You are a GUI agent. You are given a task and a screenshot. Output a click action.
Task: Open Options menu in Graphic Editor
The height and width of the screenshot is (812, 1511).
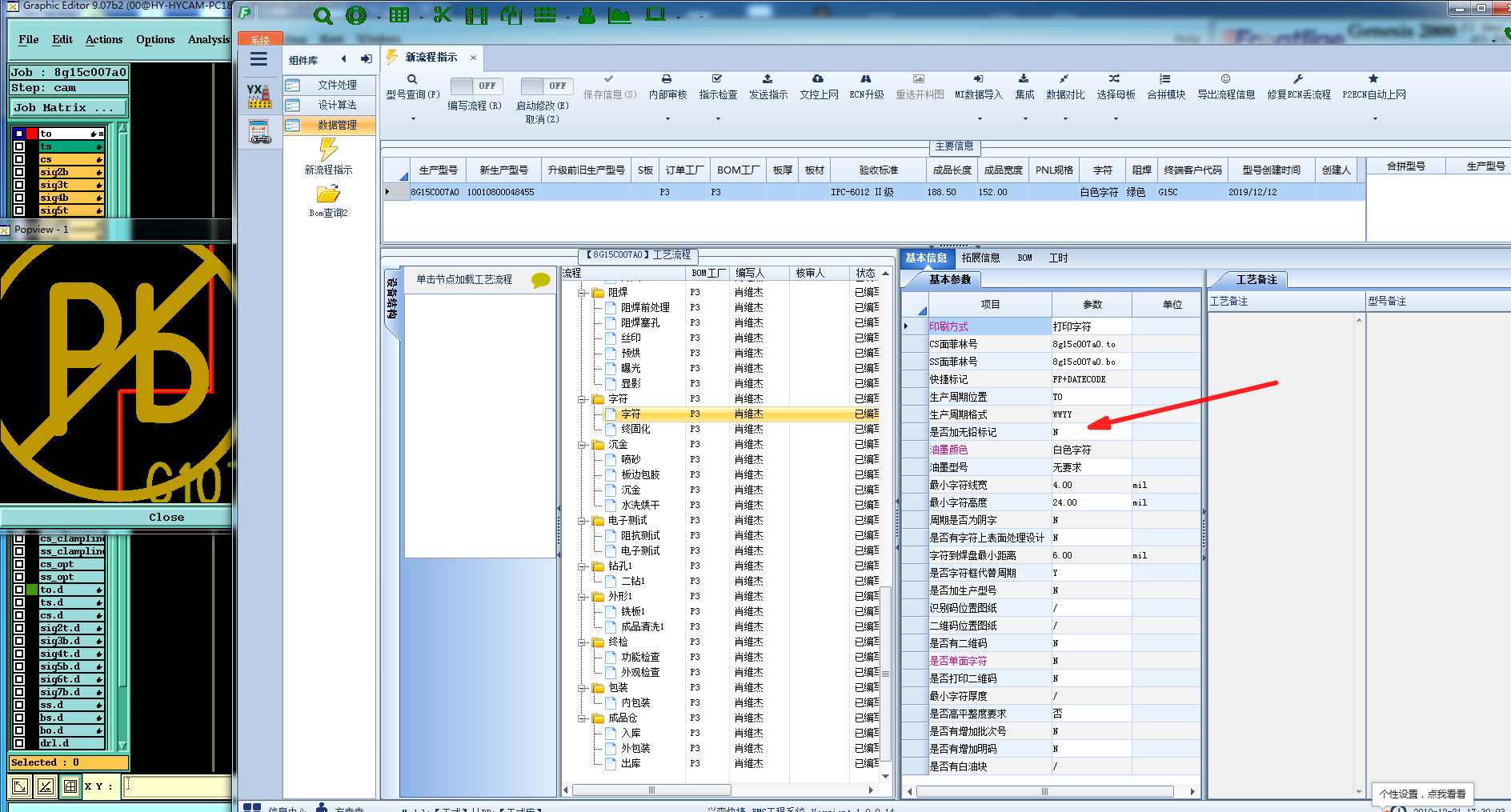click(x=155, y=39)
